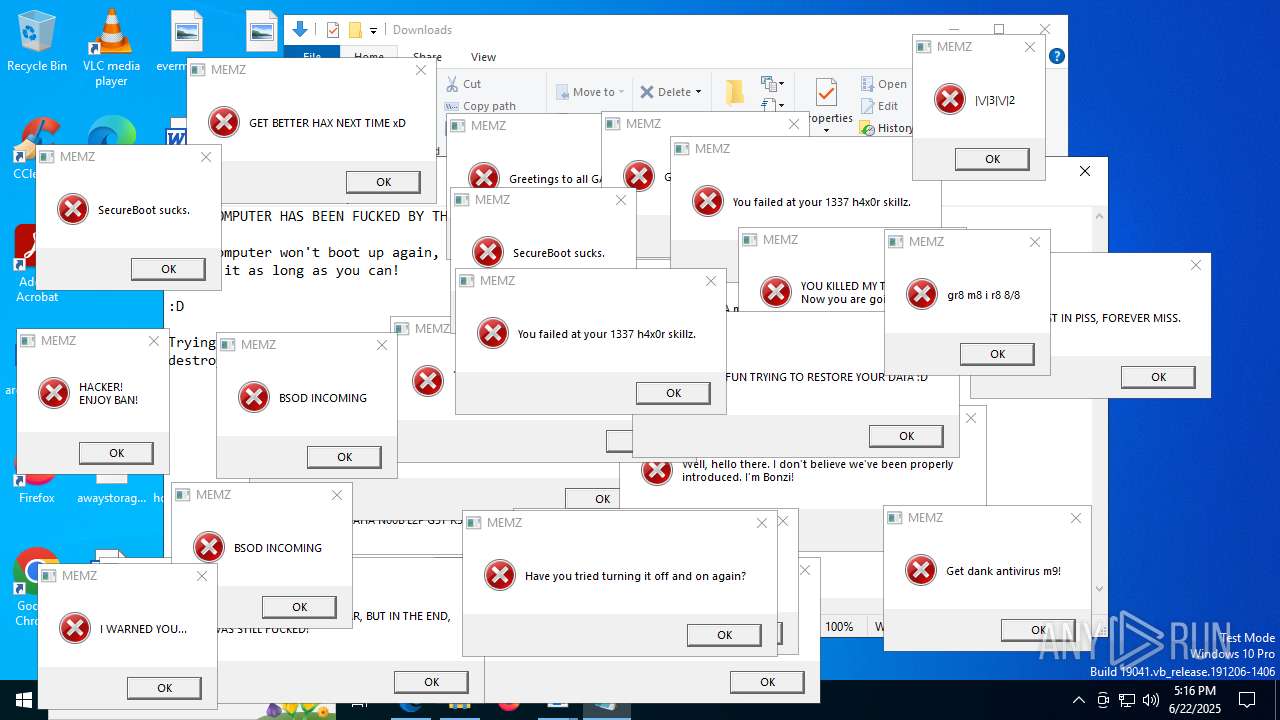This screenshot has width=1280, height=720.
Task: Open Explorer help question mark icon
Action: (1057, 57)
